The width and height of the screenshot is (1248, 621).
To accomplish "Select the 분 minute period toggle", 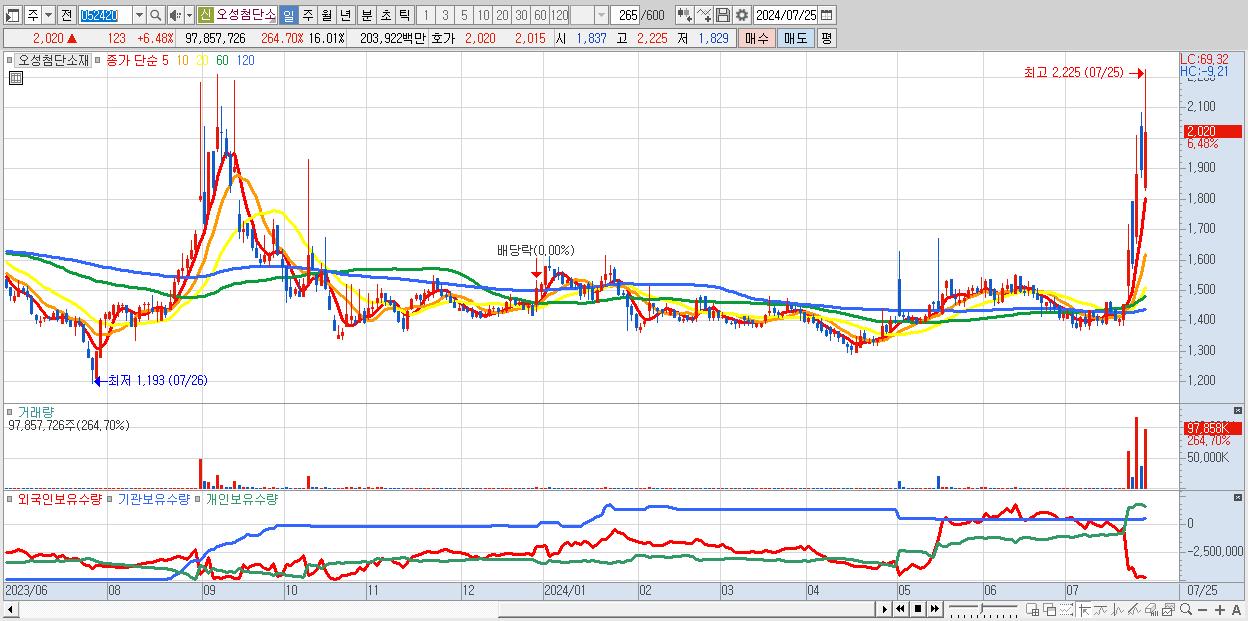I will pos(366,15).
